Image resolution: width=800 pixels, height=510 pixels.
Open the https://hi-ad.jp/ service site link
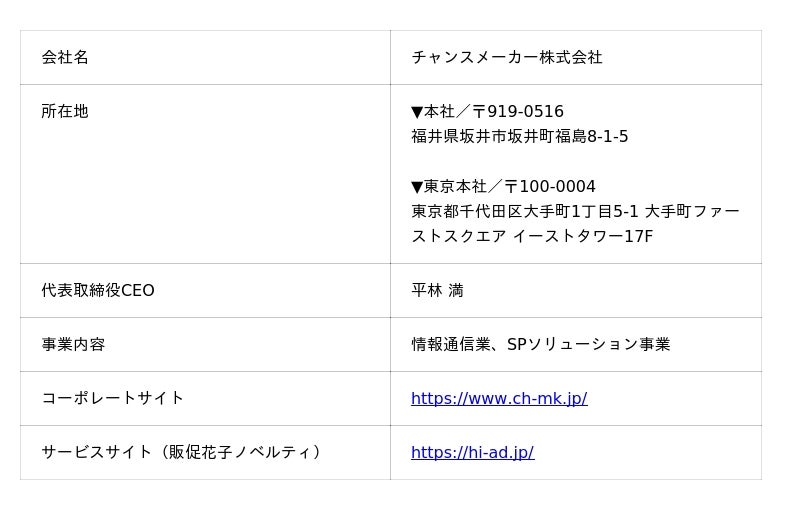click(x=472, y=452)
